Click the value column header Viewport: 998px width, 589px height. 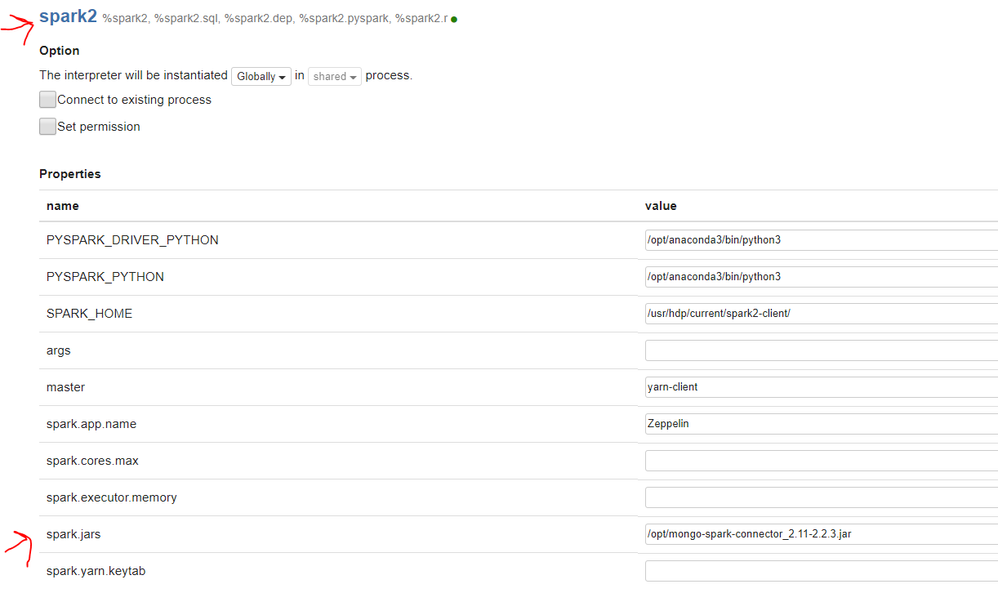click(x=661, y=206)
